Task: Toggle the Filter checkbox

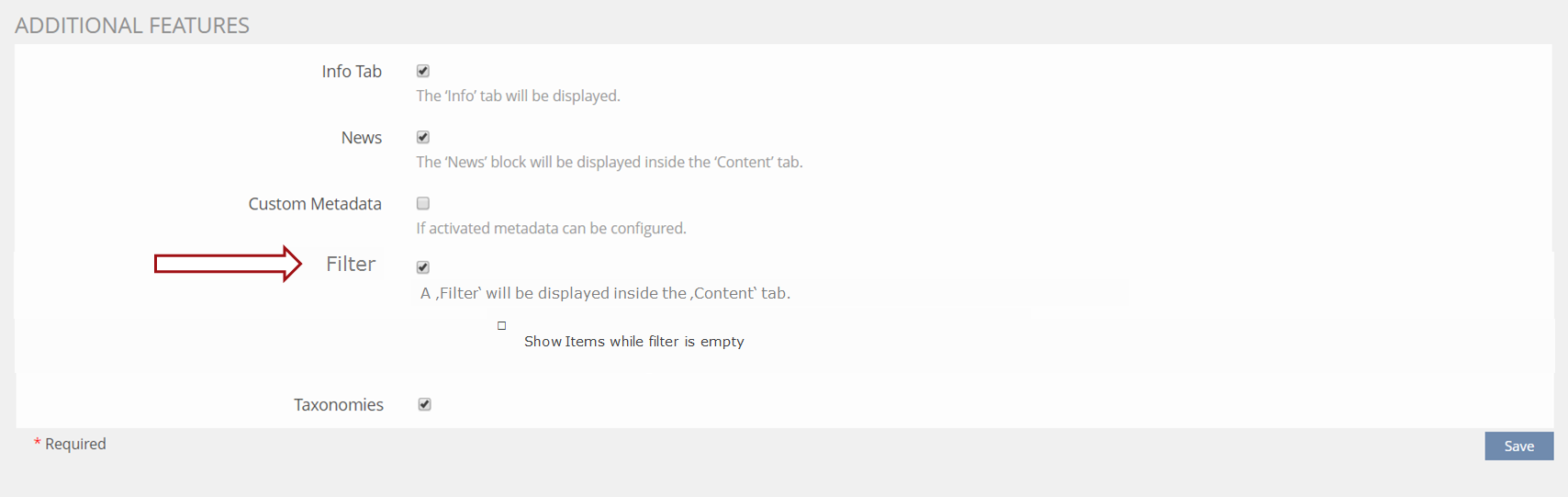Action: 423,267
